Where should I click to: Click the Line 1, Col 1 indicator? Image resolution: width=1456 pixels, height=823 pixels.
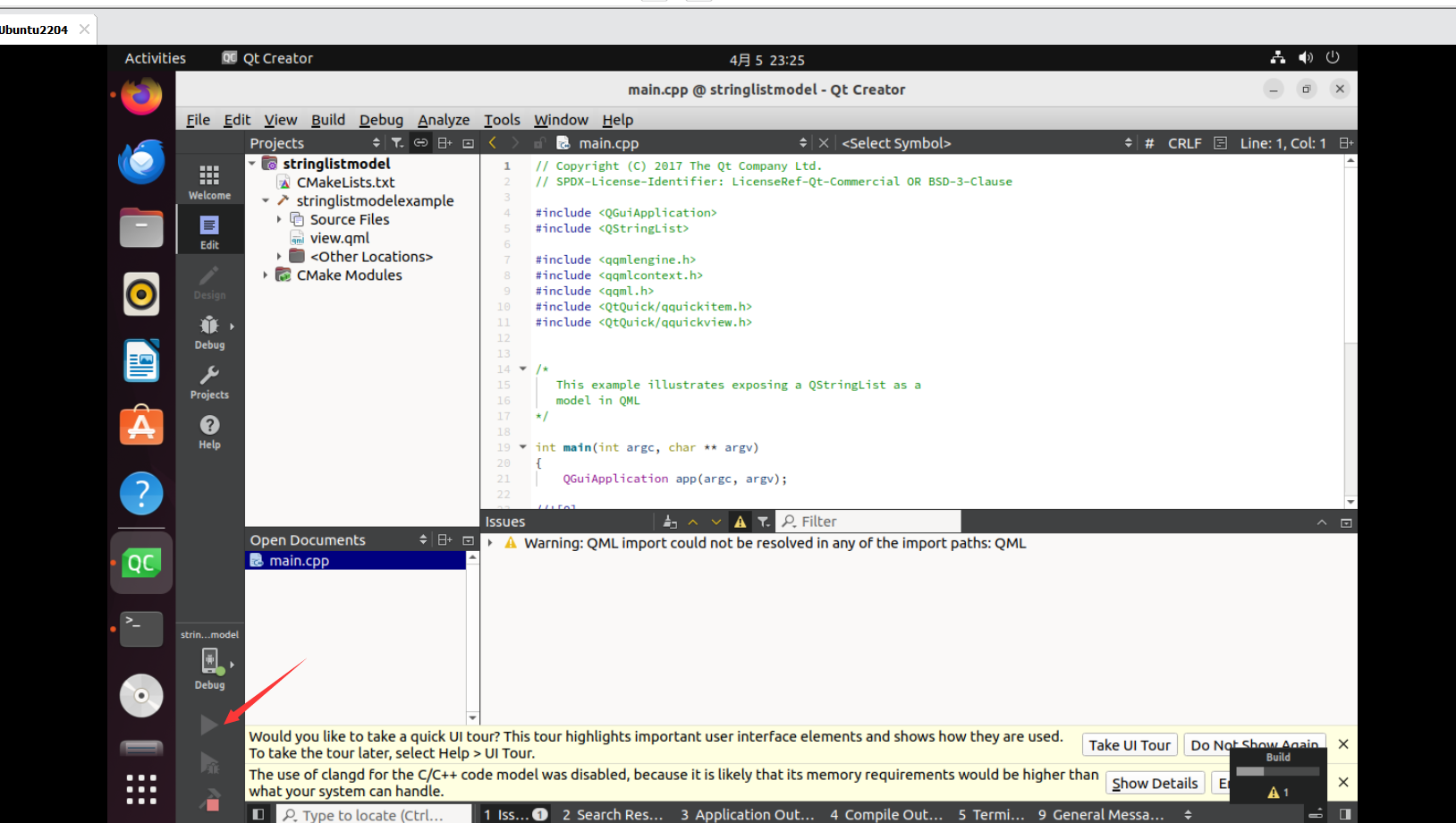[1282, 143]
